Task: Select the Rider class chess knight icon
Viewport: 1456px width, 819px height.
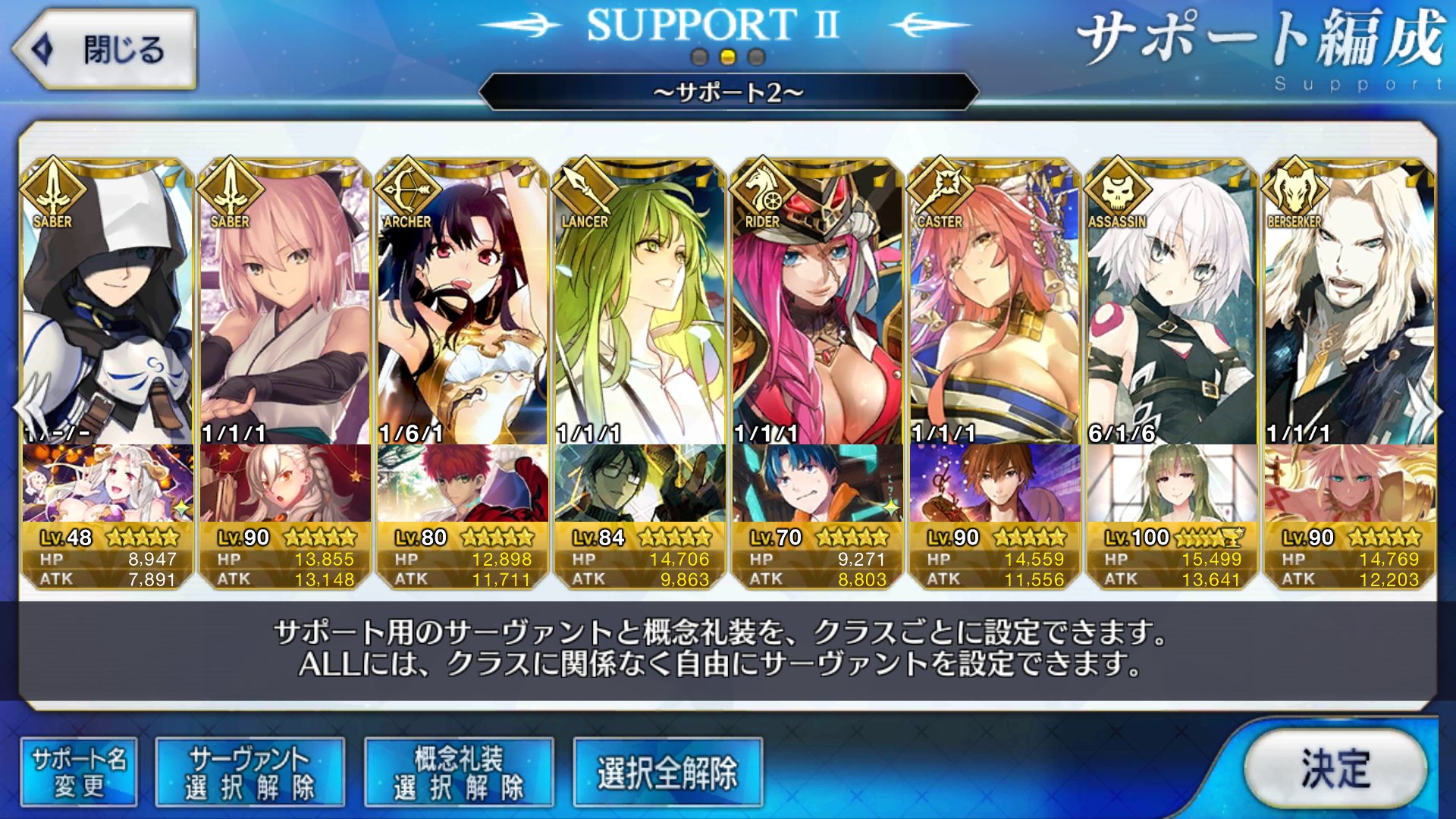Action: [x=762, y=190]
